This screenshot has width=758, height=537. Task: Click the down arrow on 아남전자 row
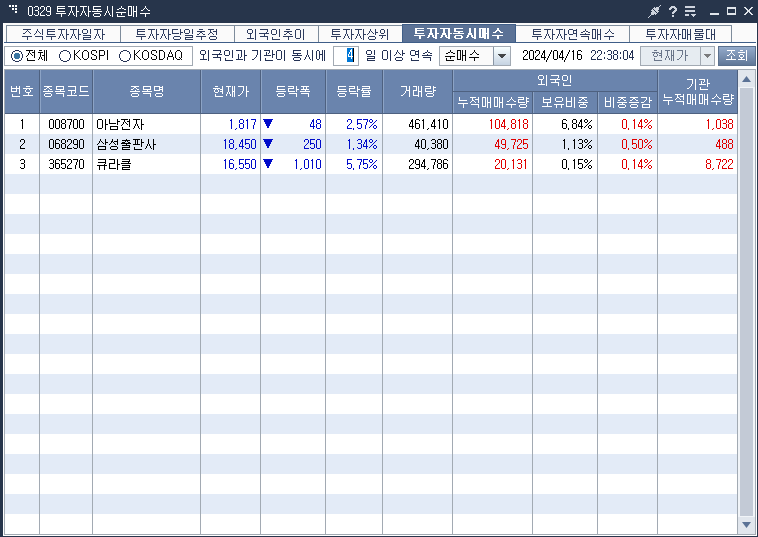point(268,124)
